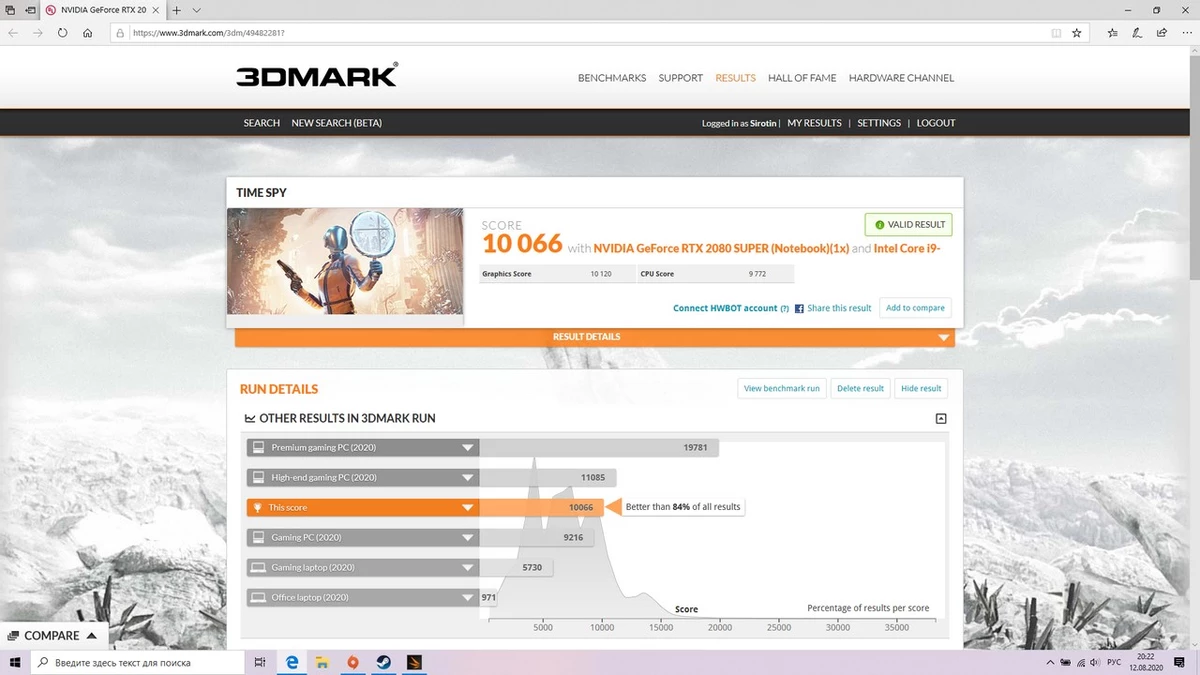Image resolution: width=1200 pixels, height=675 pixels.
Task: Open the BENCHMARKS menu
Action: [x=612, y=78]
